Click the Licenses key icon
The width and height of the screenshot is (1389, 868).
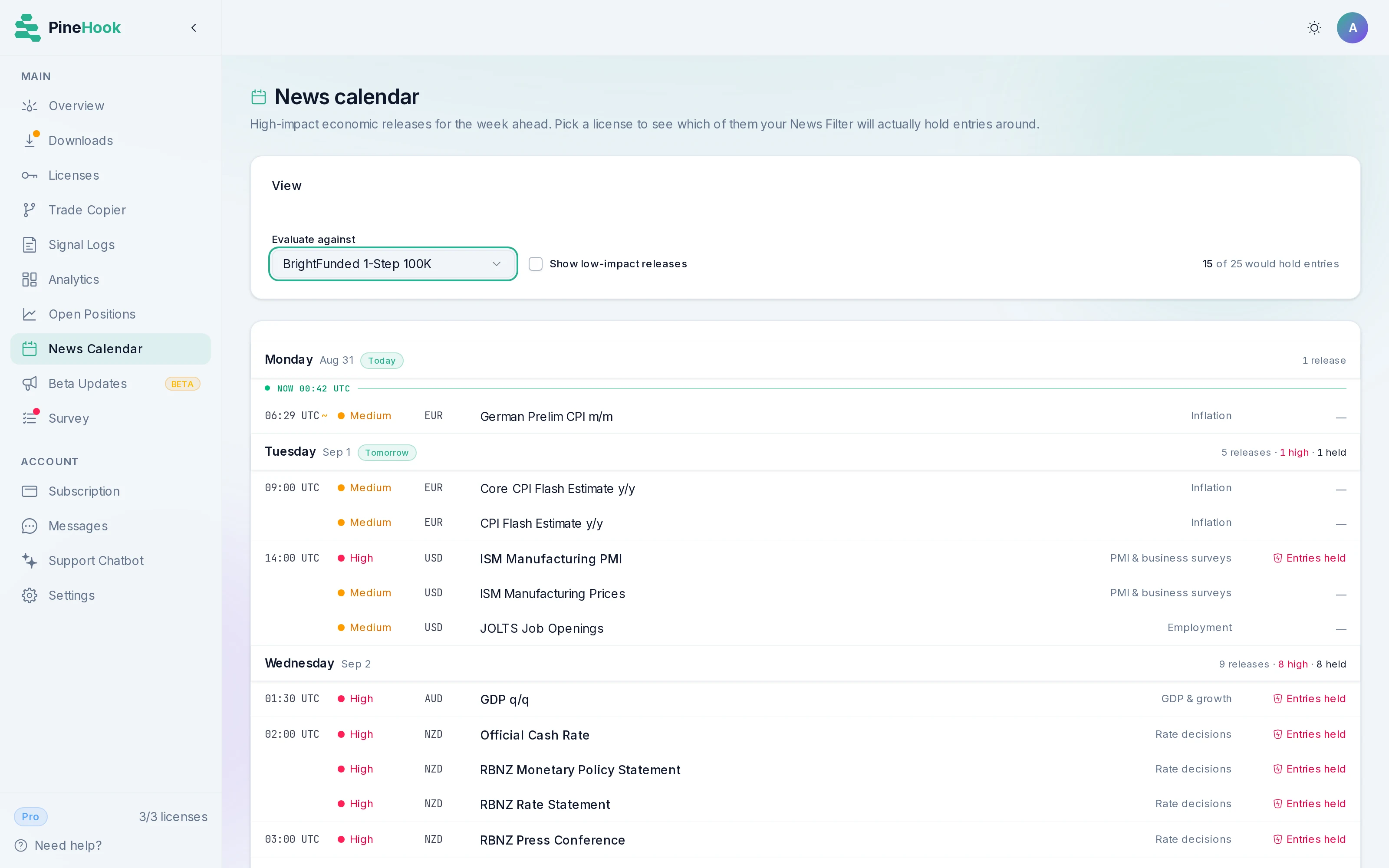[29, 175]
